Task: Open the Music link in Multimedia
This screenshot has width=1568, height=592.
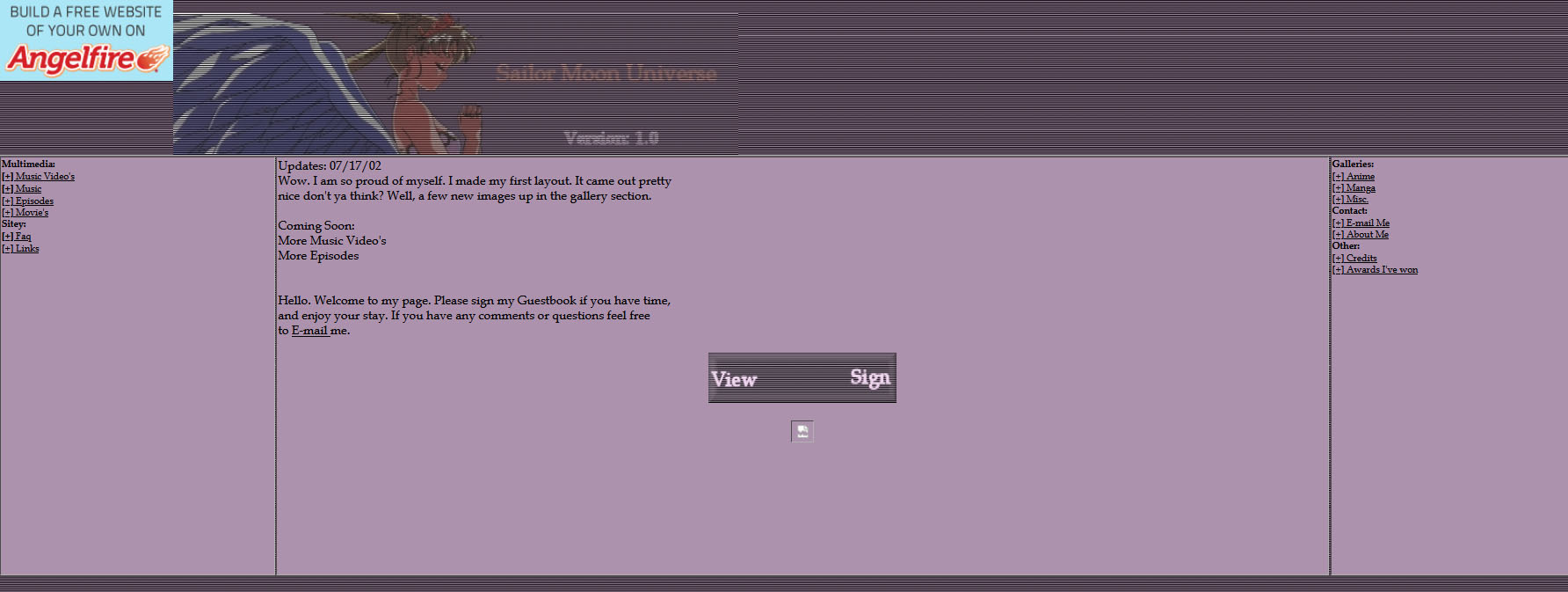Action: 21,188
